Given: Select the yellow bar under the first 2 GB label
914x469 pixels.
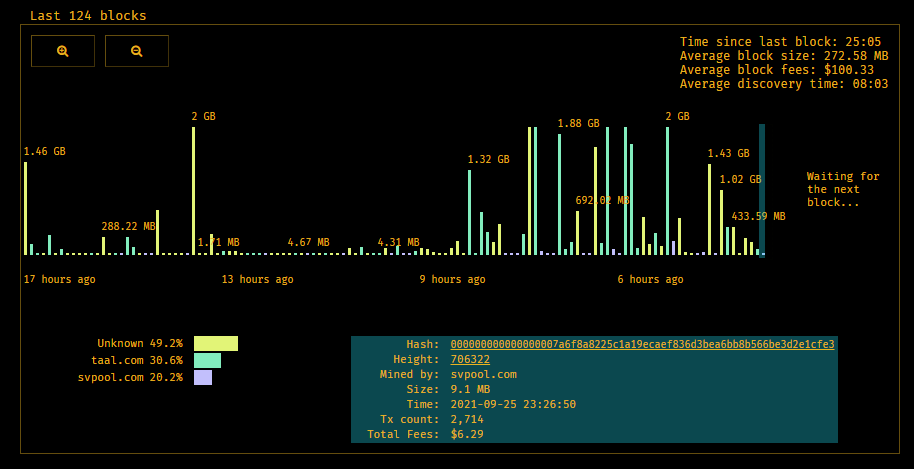Looking at the screenshot, I should [x=194, y=191].
